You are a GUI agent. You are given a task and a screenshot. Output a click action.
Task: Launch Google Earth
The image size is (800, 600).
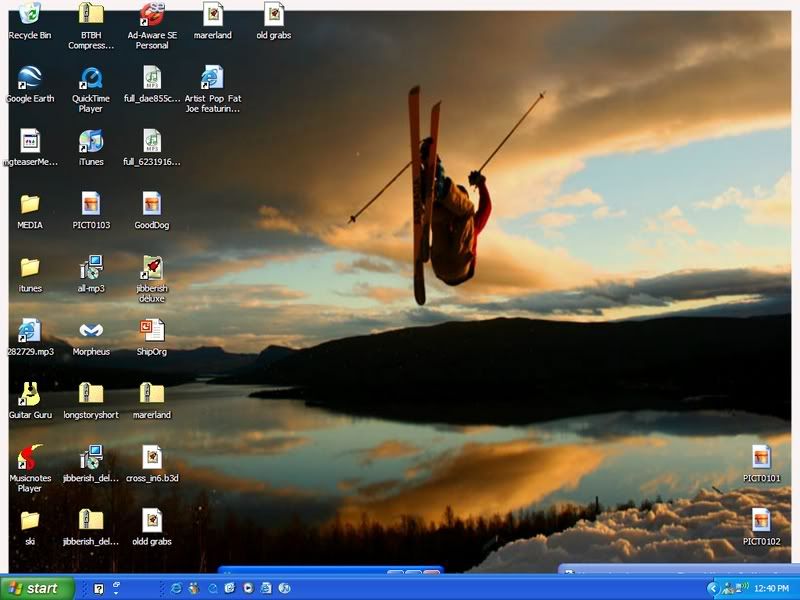point(27,78)
